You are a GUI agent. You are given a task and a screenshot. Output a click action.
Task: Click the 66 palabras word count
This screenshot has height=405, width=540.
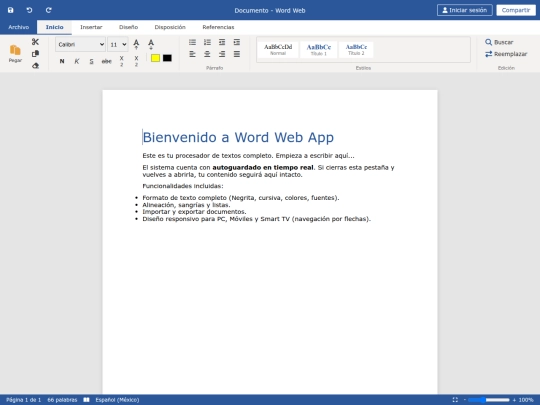click(62, 400)
